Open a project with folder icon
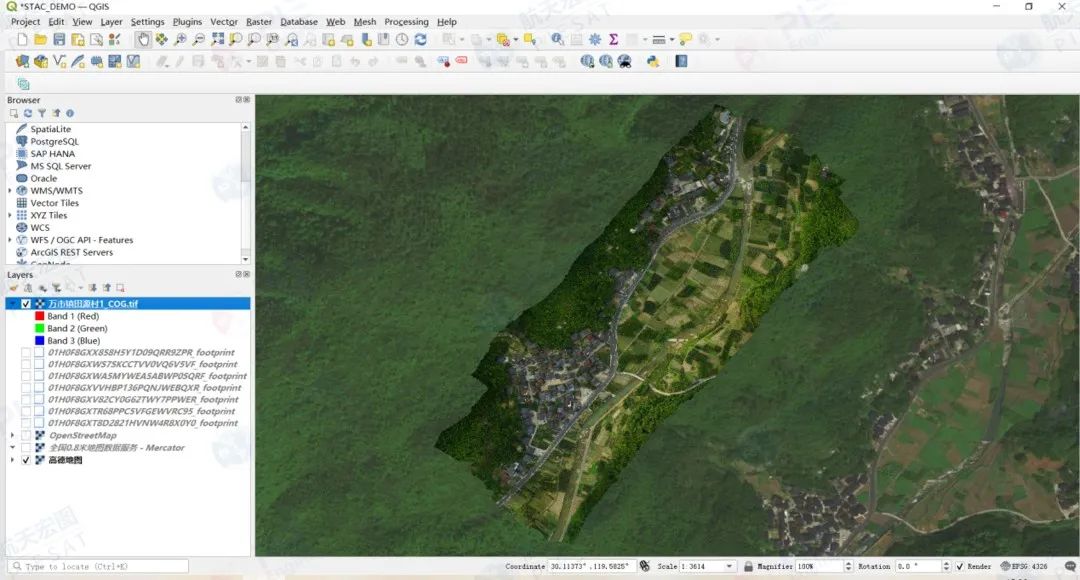This screenshot has height=580, width=1080. (41, 40)
